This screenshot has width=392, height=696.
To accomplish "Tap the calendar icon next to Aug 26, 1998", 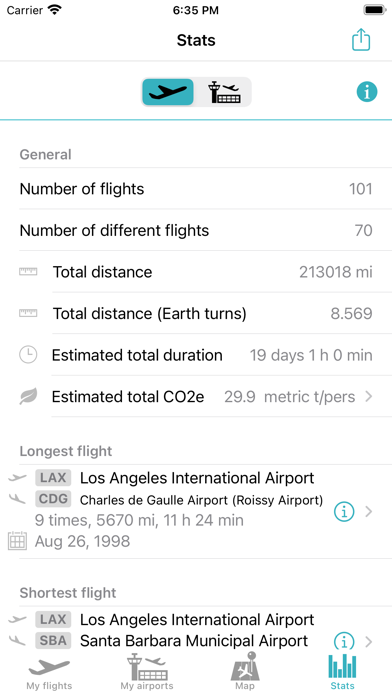I will (x=17, y=542).
